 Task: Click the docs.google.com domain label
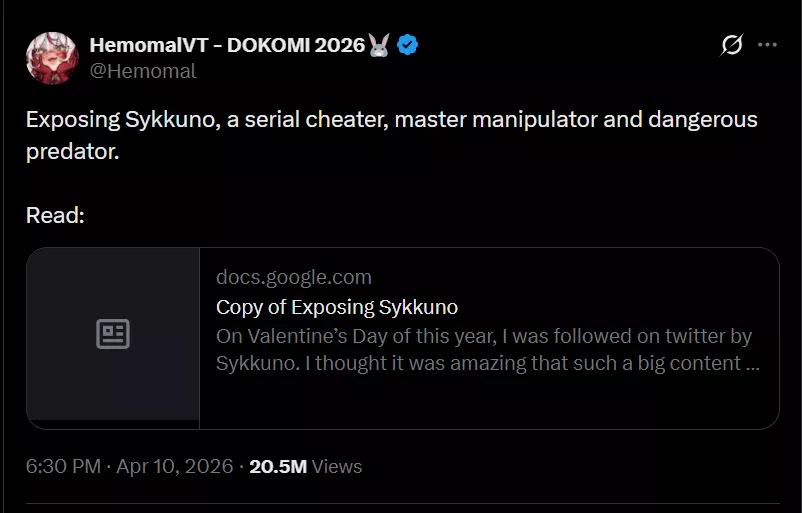click(293, 277)
